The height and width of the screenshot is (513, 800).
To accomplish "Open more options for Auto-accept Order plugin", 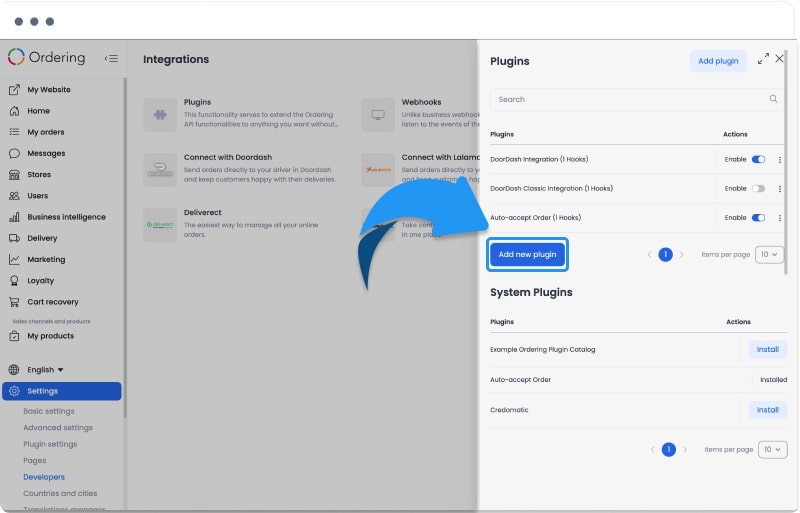I will [780, 218].
